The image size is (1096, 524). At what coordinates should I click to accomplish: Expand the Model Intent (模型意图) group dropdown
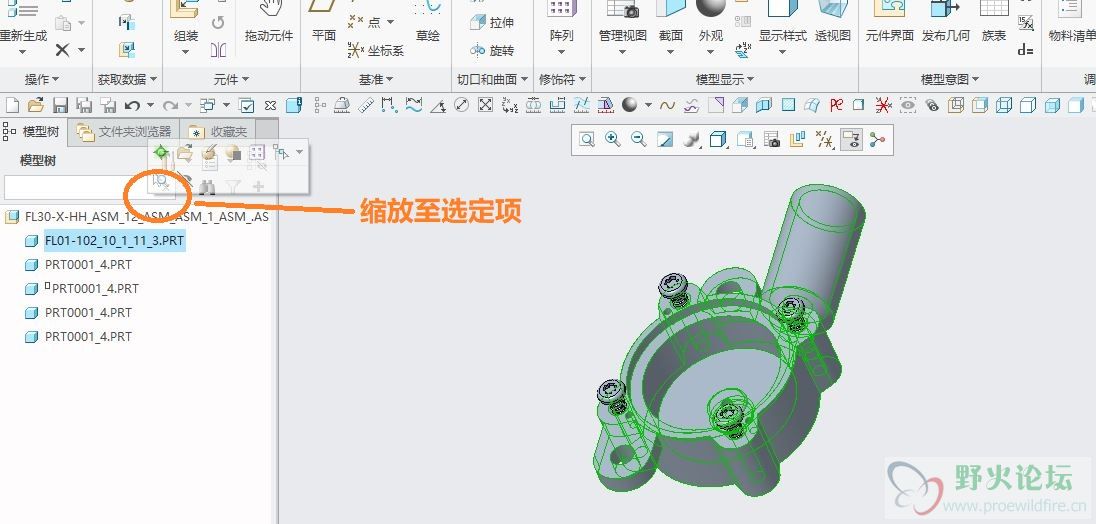(x=950, y=80)
